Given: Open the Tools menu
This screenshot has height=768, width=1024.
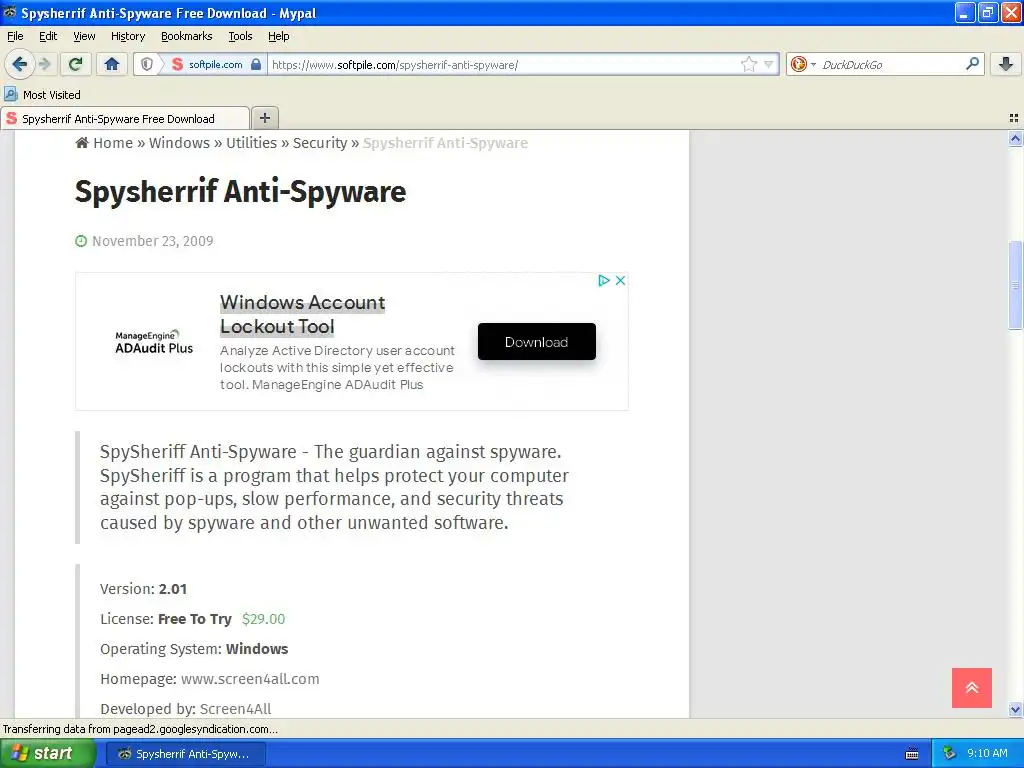Looking at the screenshot, I should click(x=240, y=36).
